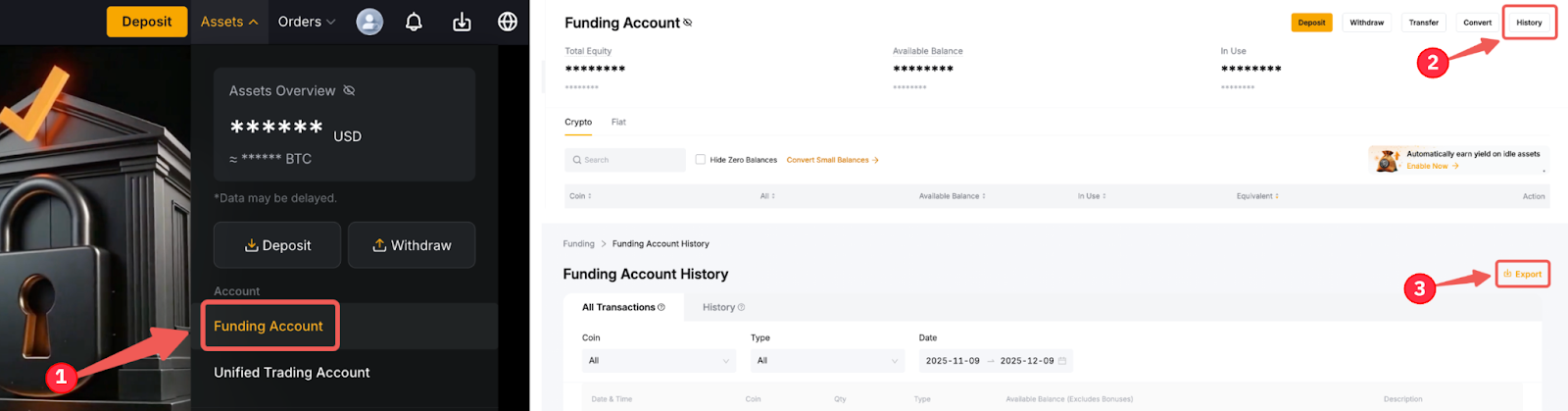The image size is (1568, 411).
Task: Open the notifications bell icon
Action: click(414, 22)
